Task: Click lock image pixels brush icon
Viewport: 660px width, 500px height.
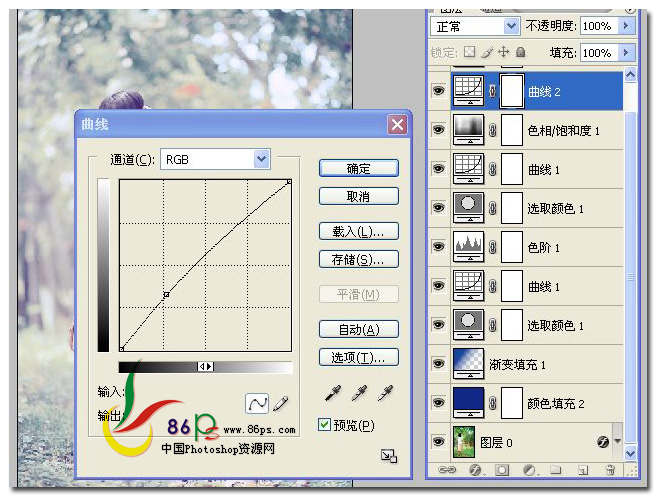Action: click(x=487, y=52)
